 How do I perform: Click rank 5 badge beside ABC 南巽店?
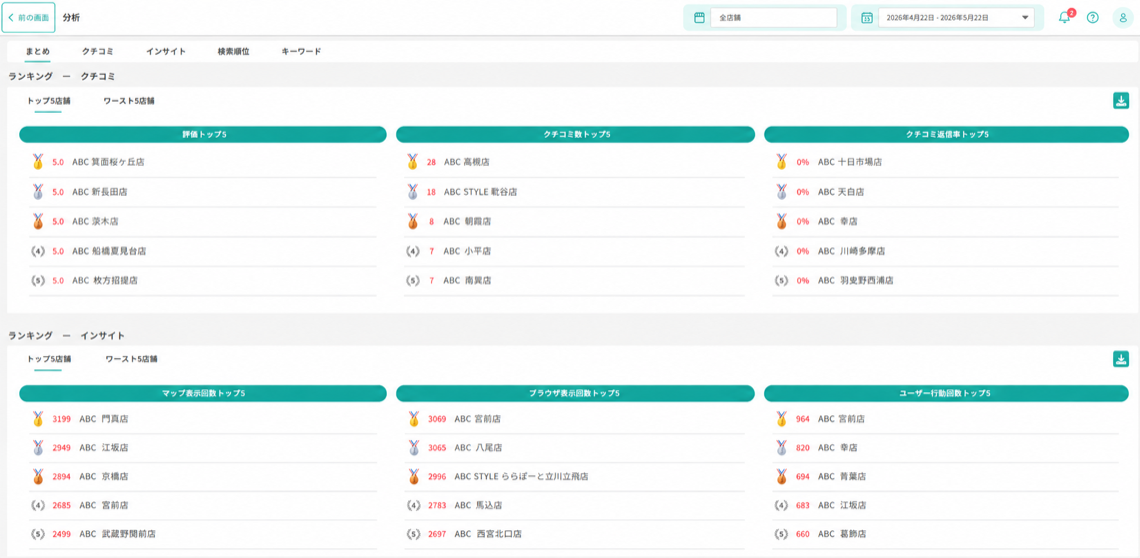pos(413,280)
